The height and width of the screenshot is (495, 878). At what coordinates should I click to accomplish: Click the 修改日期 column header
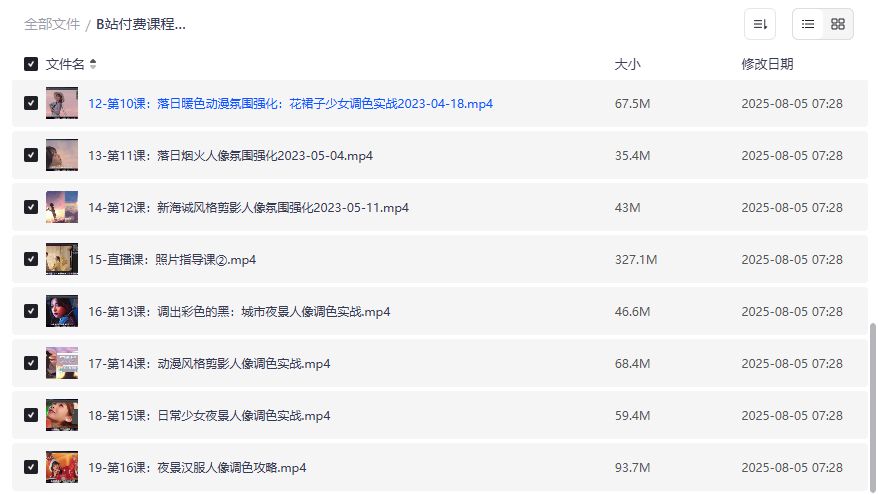[767, 64]
